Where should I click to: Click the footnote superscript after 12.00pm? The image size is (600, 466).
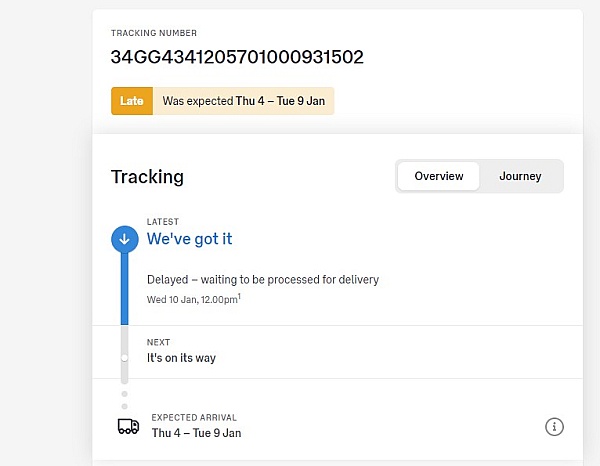coord(239,295)
